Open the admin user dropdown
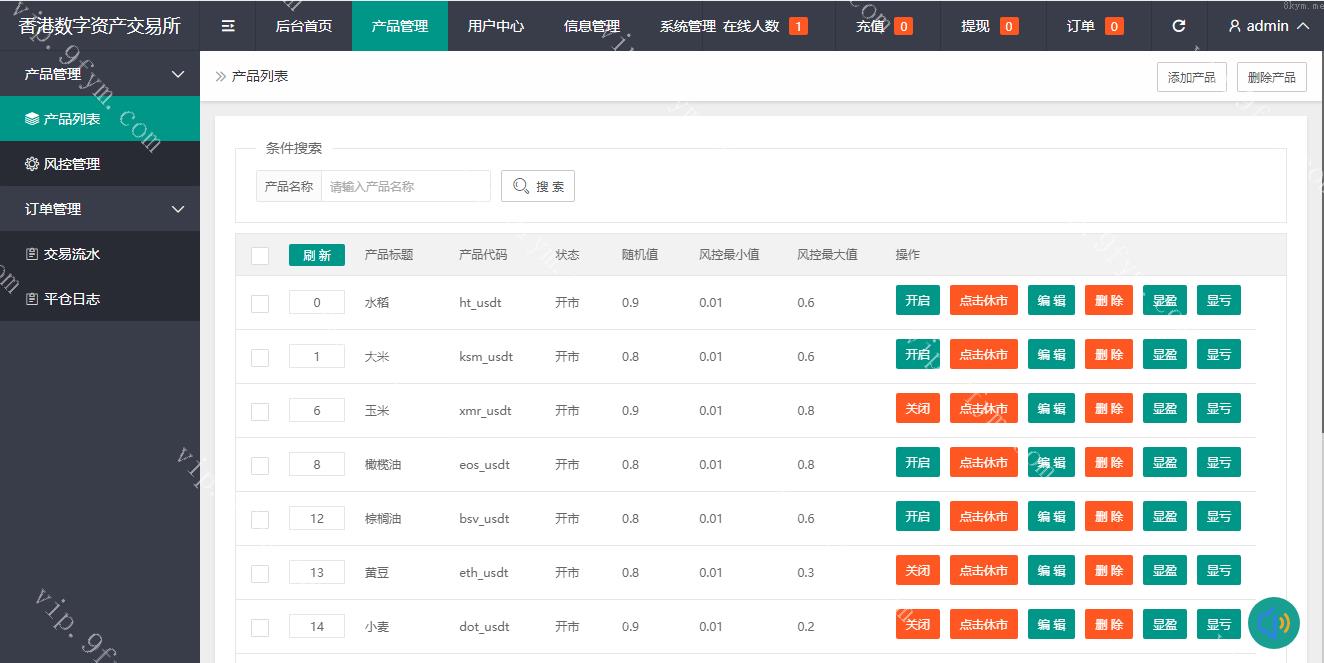 pos(1268,26)
